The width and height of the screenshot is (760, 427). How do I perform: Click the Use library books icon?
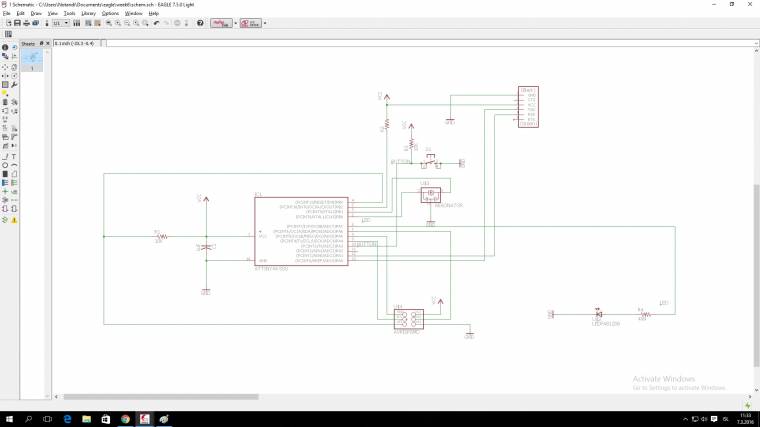(x=77, y=23)
